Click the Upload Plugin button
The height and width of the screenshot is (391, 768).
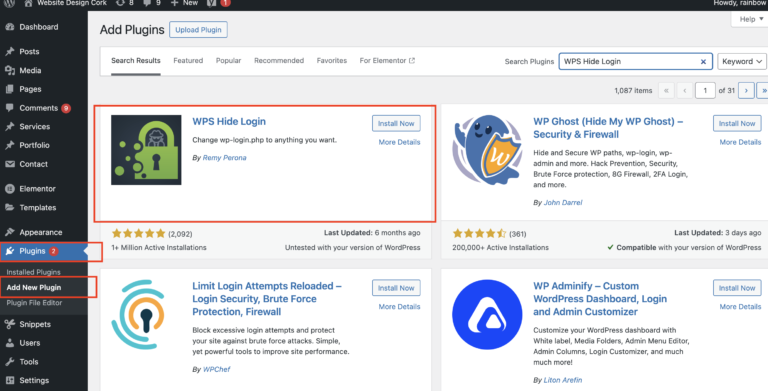[198, 30]
